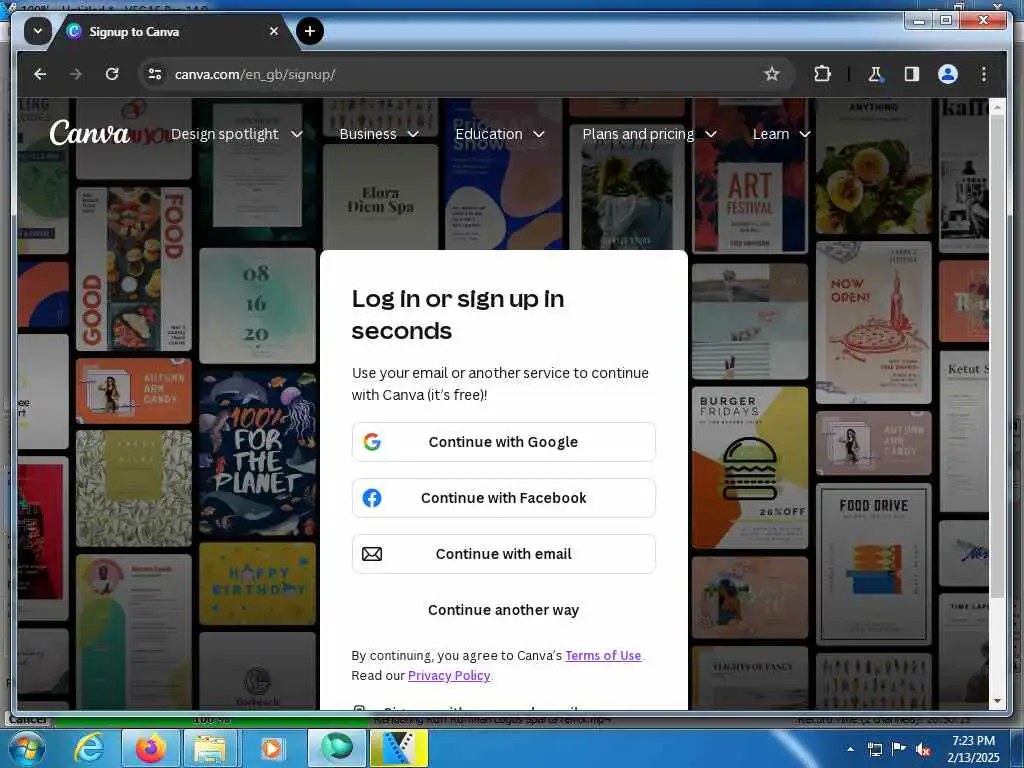Click the NOW OPEN pizza poster thumbnail
The image size is (1024, 768).
[x=874, y=323]
